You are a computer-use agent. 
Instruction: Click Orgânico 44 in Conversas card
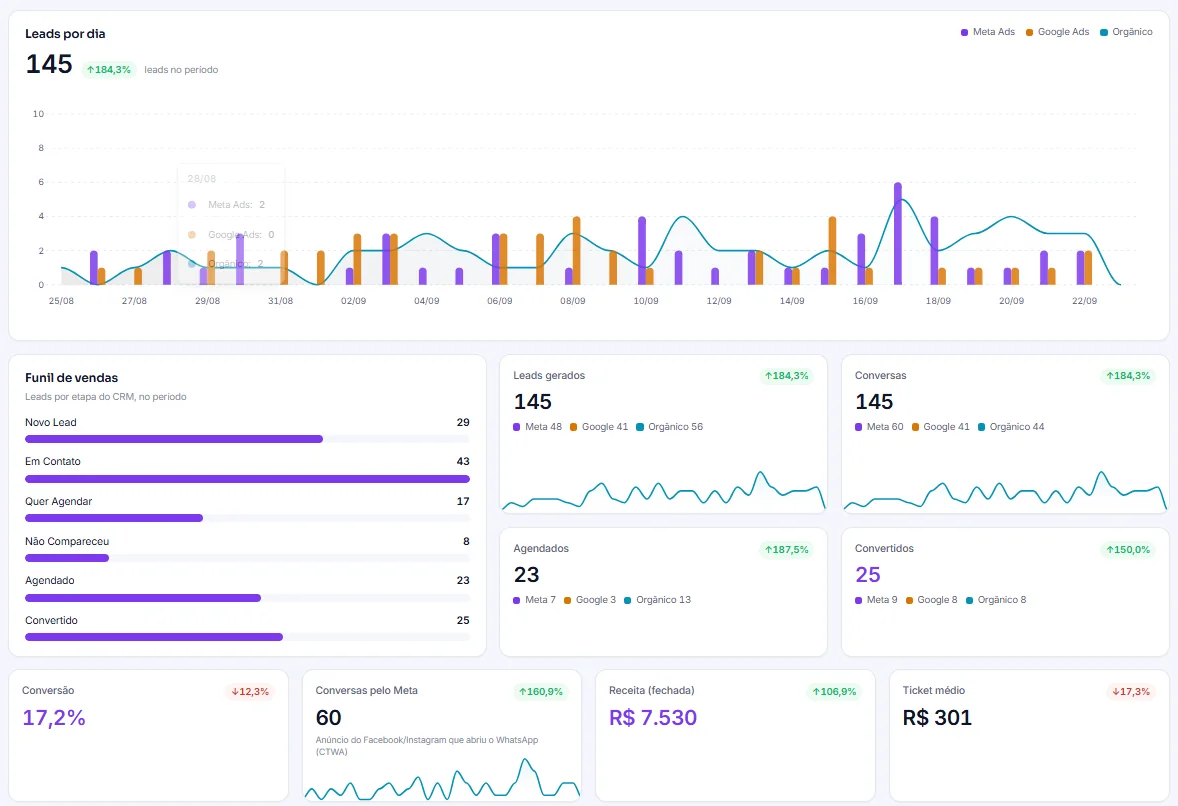1010,427
